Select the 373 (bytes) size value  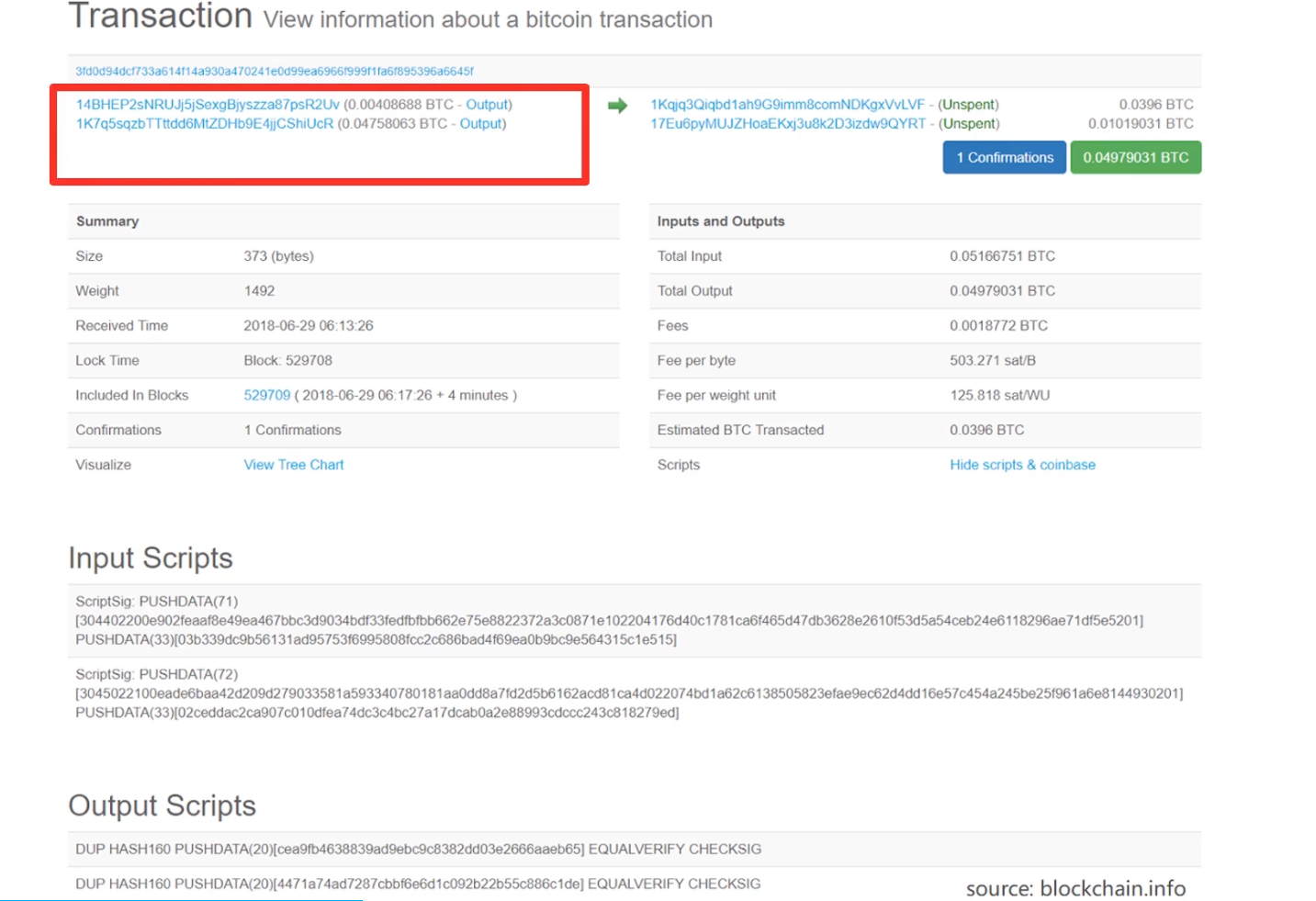278,256
